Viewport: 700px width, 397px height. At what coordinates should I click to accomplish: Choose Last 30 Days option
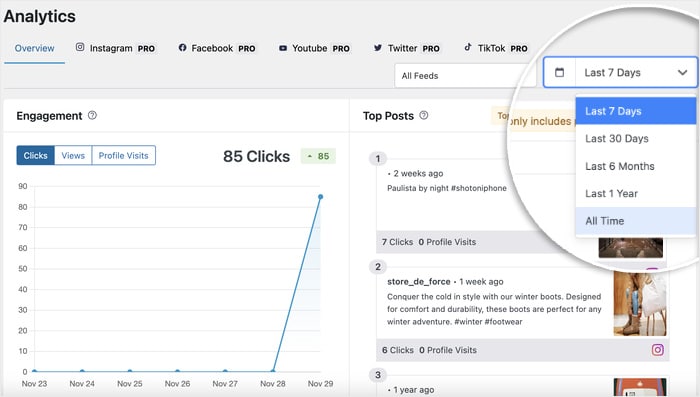(x=636, y=138)
